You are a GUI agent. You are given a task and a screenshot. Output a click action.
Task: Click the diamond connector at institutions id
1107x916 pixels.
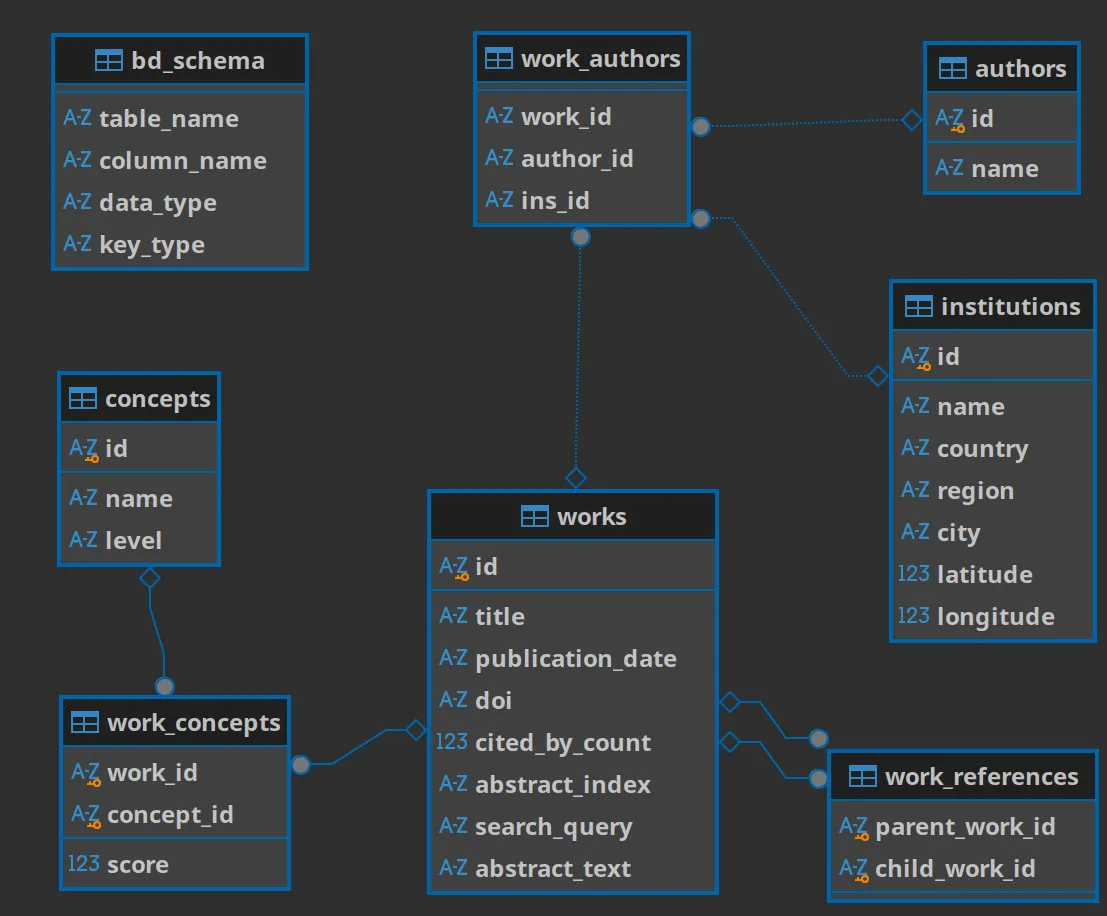(x=878, y=376)
